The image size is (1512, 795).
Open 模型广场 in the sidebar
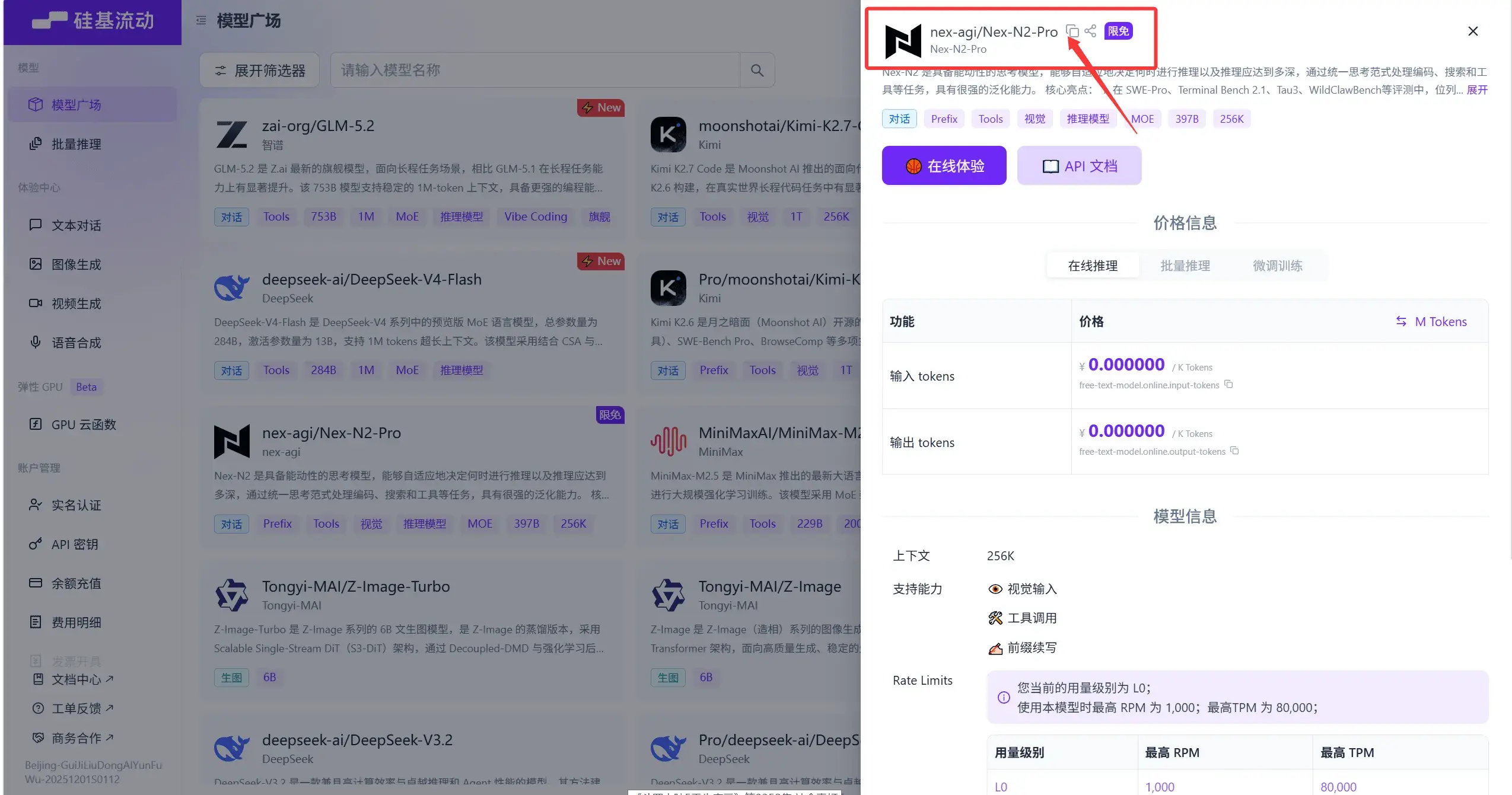(x=93, y=105)
